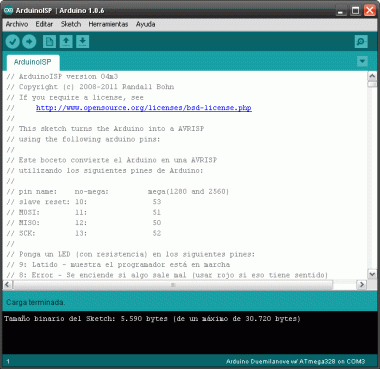
Task: Click the Verify checkmark icon
Action: [13, 42]
